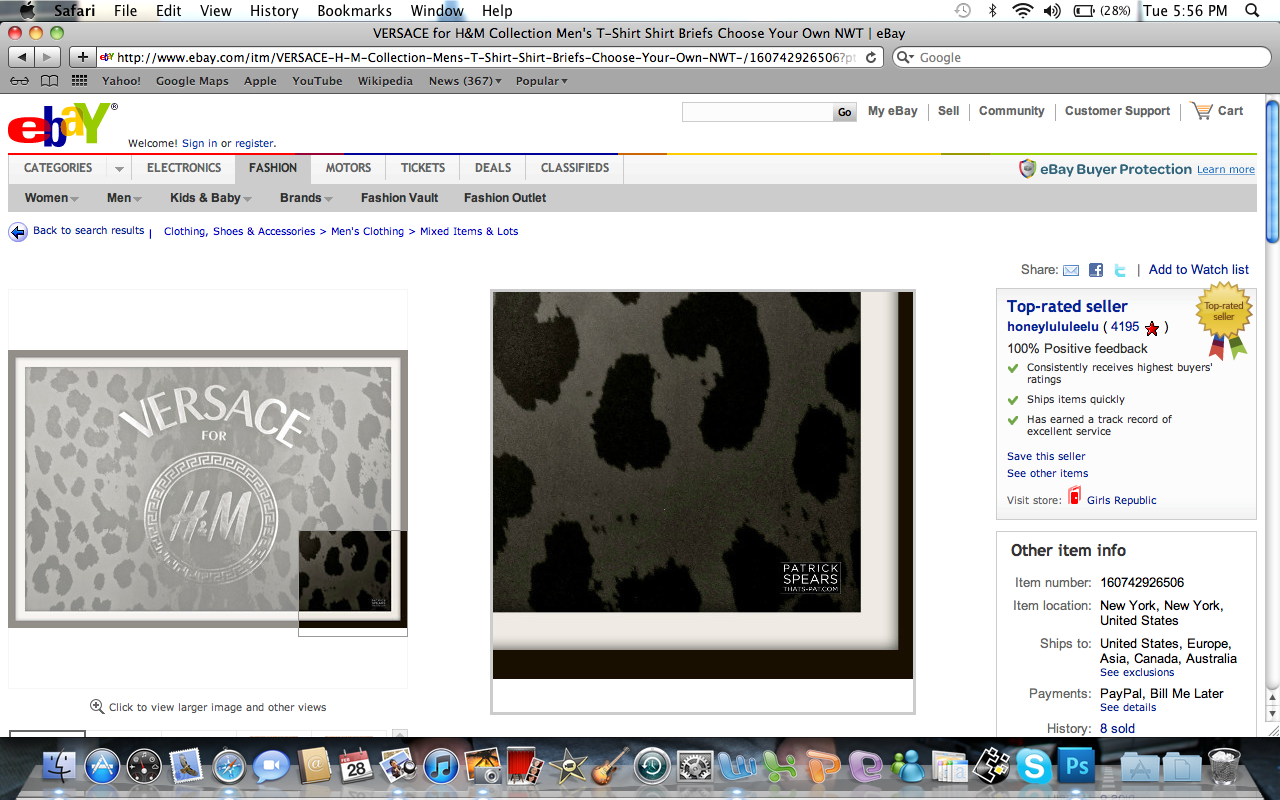Open the Bookmarks menu
1280x800 pixels.
pos(354,11)
